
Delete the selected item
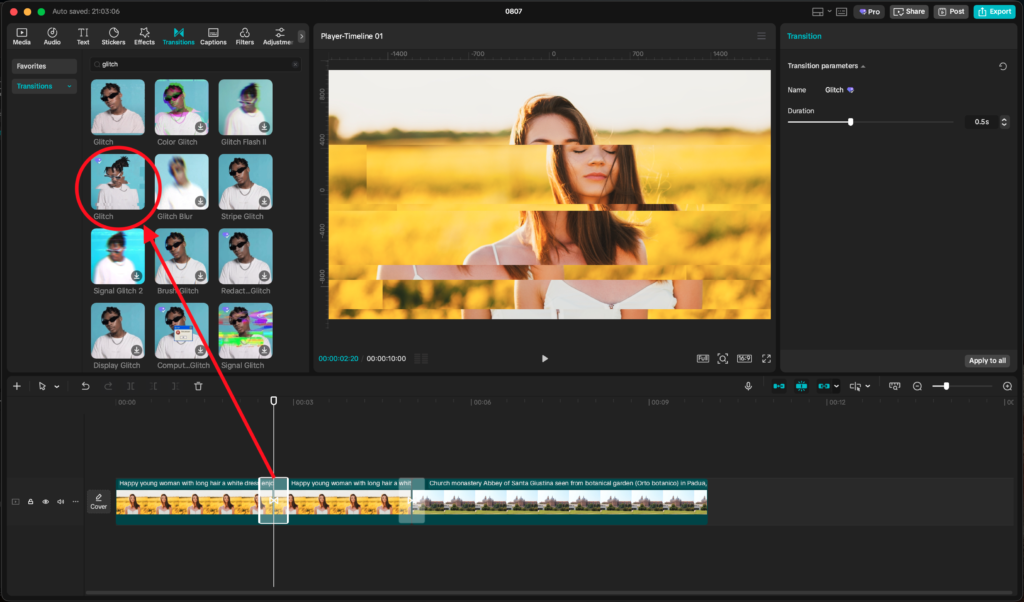199,386
